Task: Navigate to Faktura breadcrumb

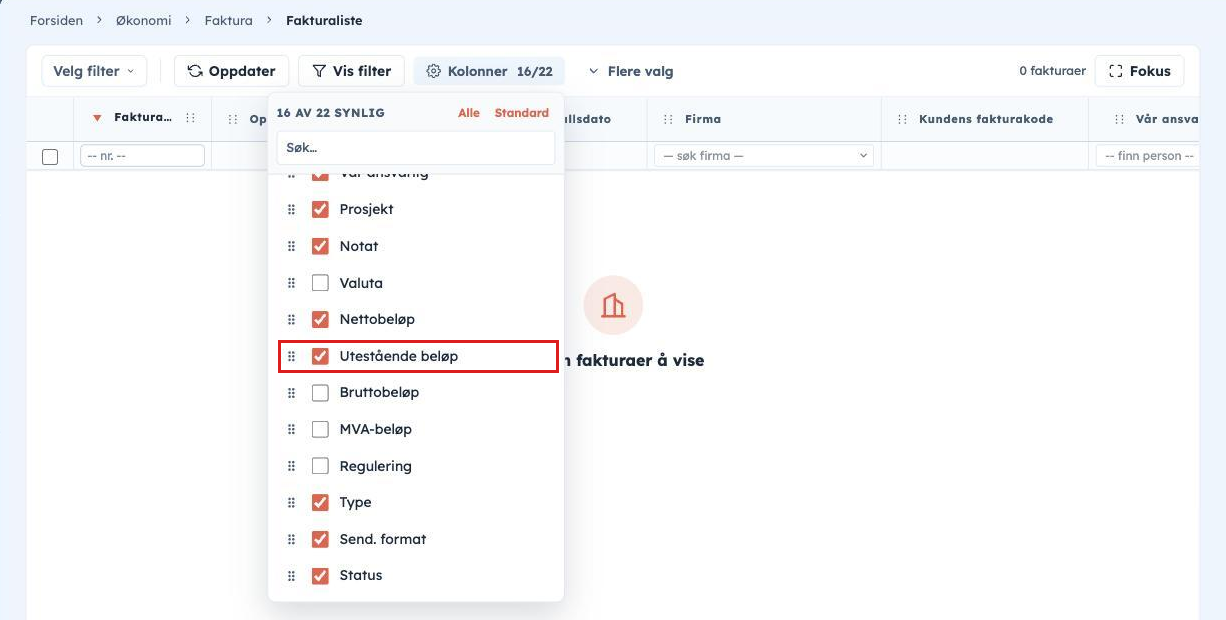Action: (229, 20)
